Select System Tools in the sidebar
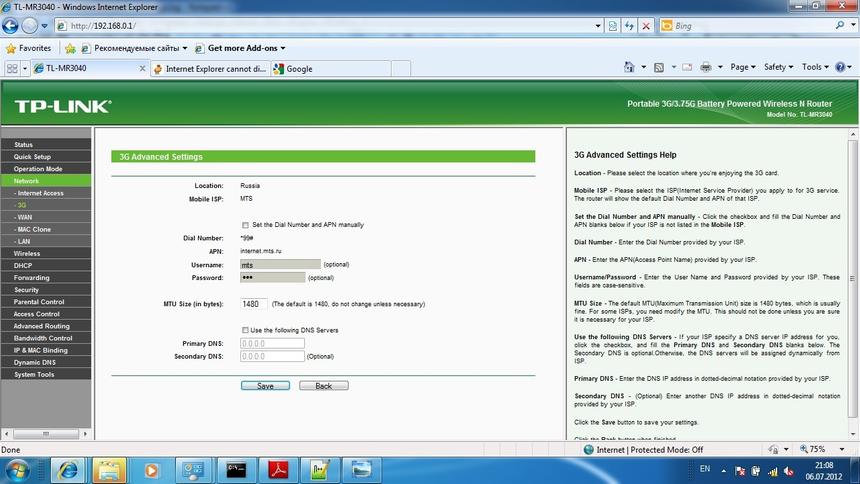This screenshot has height=484, width=860. click(34, 374)
